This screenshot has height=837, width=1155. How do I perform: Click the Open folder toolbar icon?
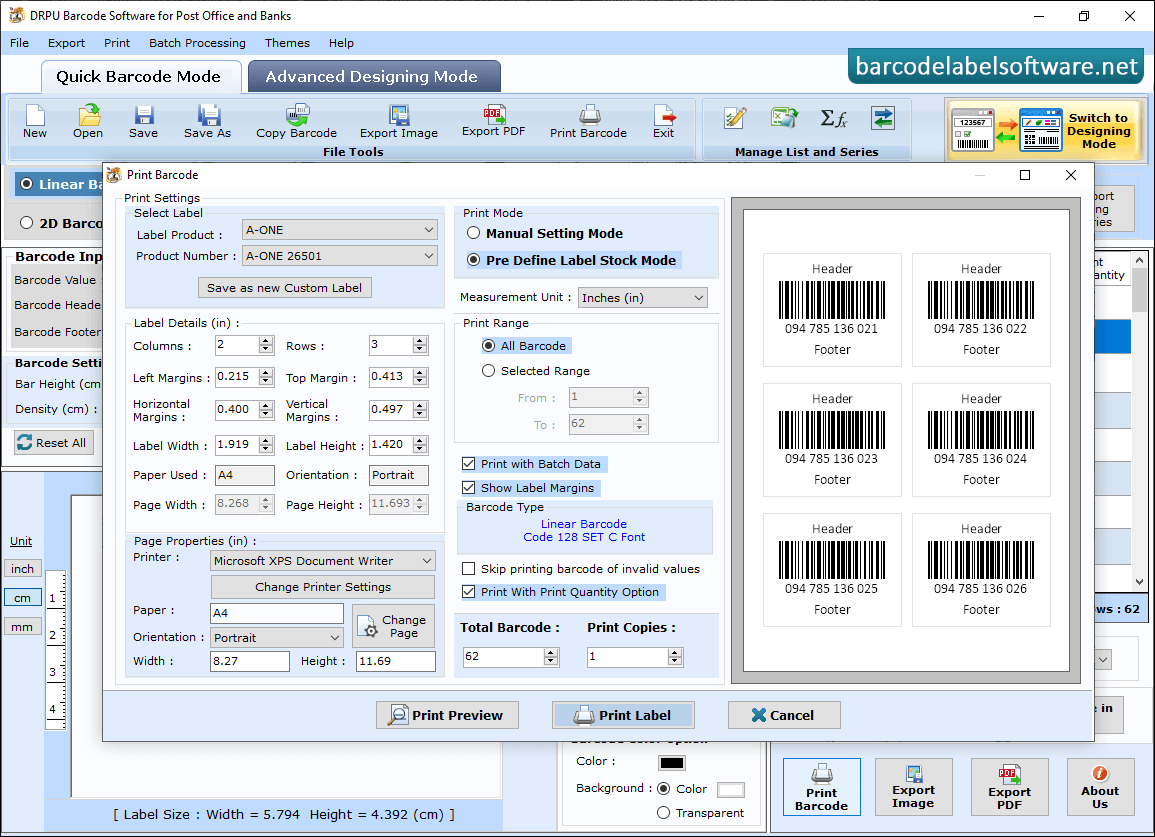(88, 122)
